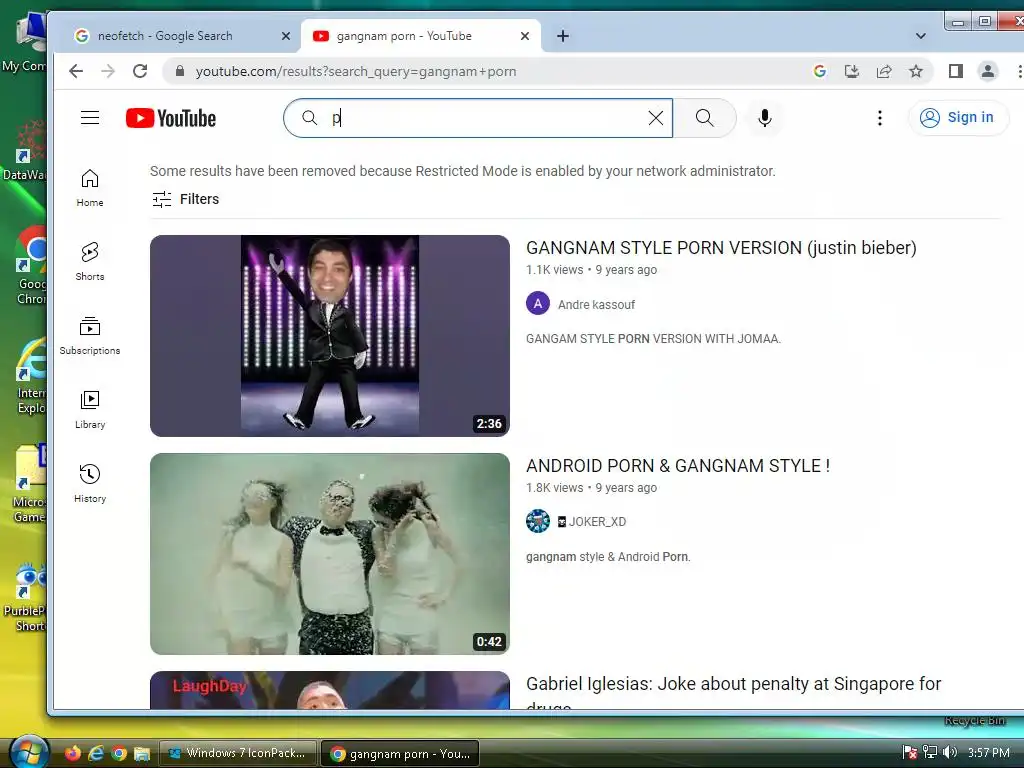Viewport: 1024px width, 768px height.
Task: Open video title mentioning justin bieber
Action: coord(721,248)
